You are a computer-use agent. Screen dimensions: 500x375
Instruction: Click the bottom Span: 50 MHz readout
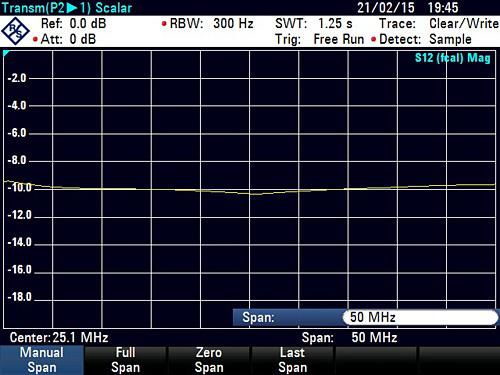349,337
